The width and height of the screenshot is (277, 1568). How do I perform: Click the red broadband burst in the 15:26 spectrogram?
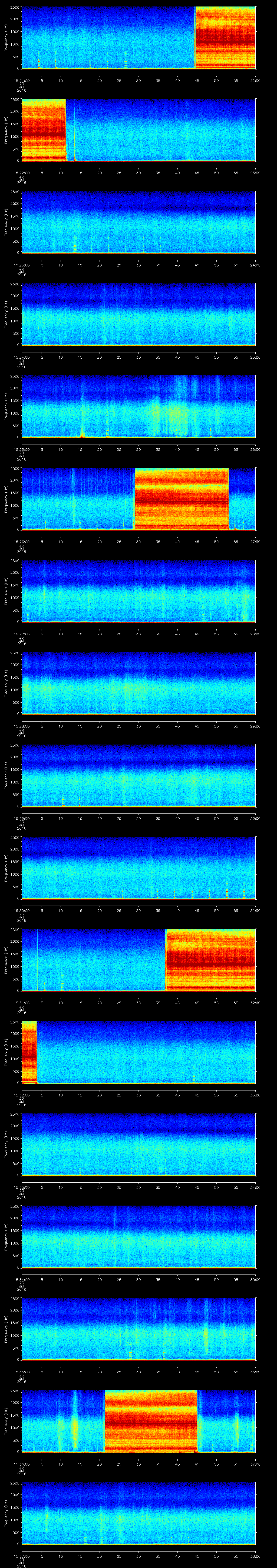pyautogui.click(x=181, y=499)
